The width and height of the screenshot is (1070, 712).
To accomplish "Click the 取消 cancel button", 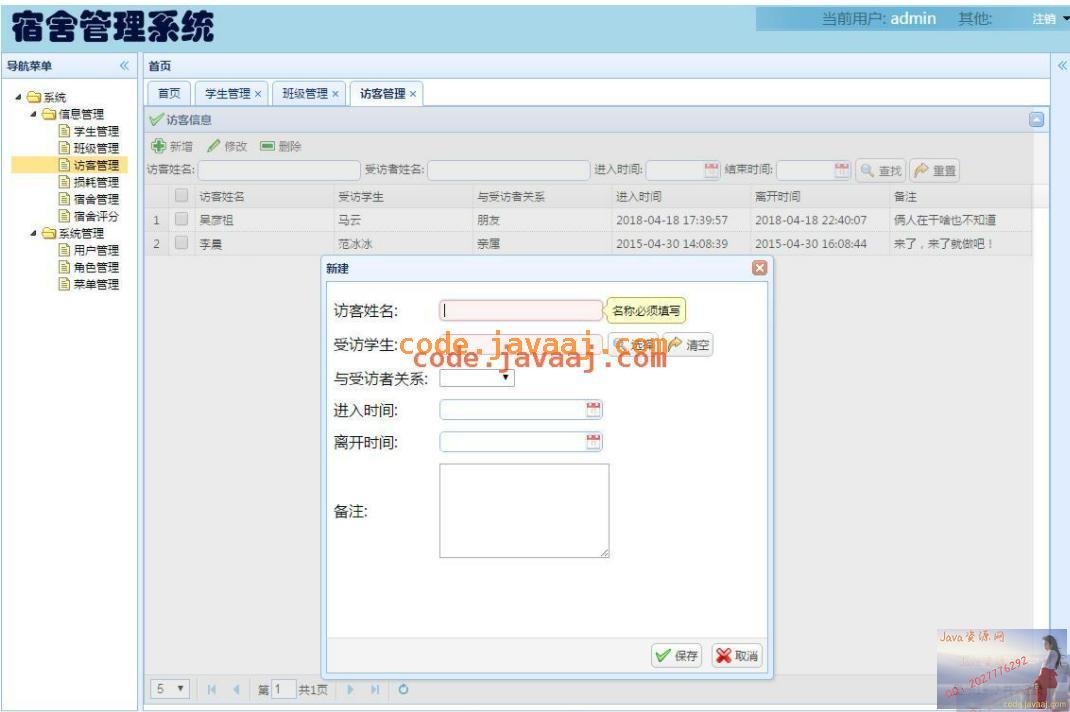I will pos(737,655).
